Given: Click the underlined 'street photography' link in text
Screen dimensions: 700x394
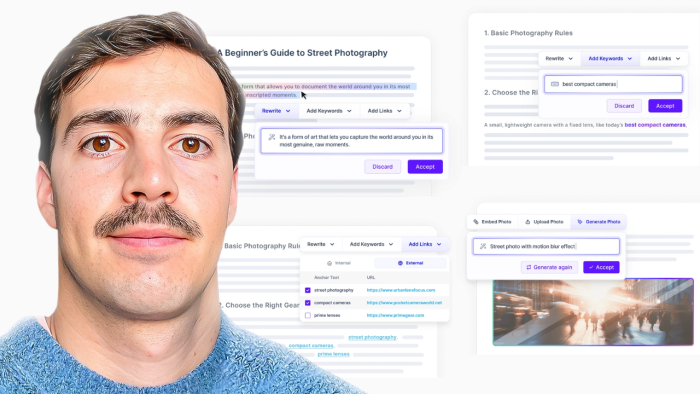Looking at the screenshot, I should [372, 337].
